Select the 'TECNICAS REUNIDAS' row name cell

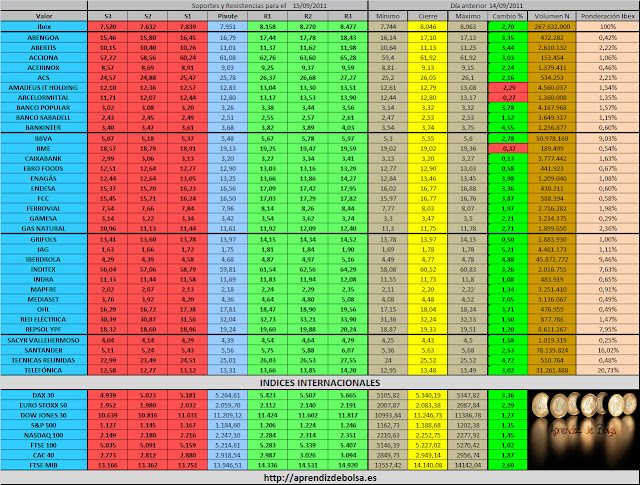[44, 360]
